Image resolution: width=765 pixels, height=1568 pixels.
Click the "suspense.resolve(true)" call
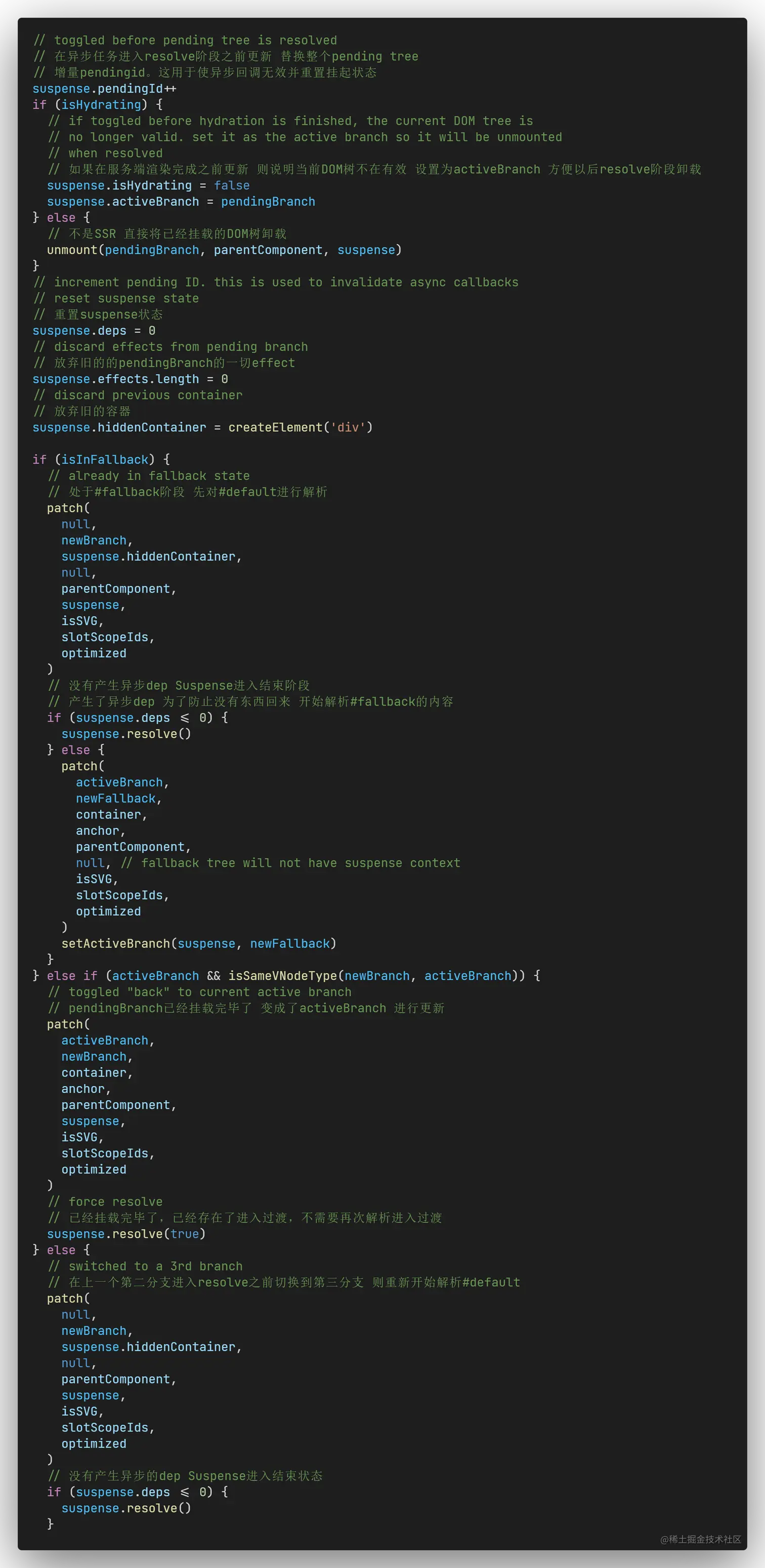(x=126, y=1234)
